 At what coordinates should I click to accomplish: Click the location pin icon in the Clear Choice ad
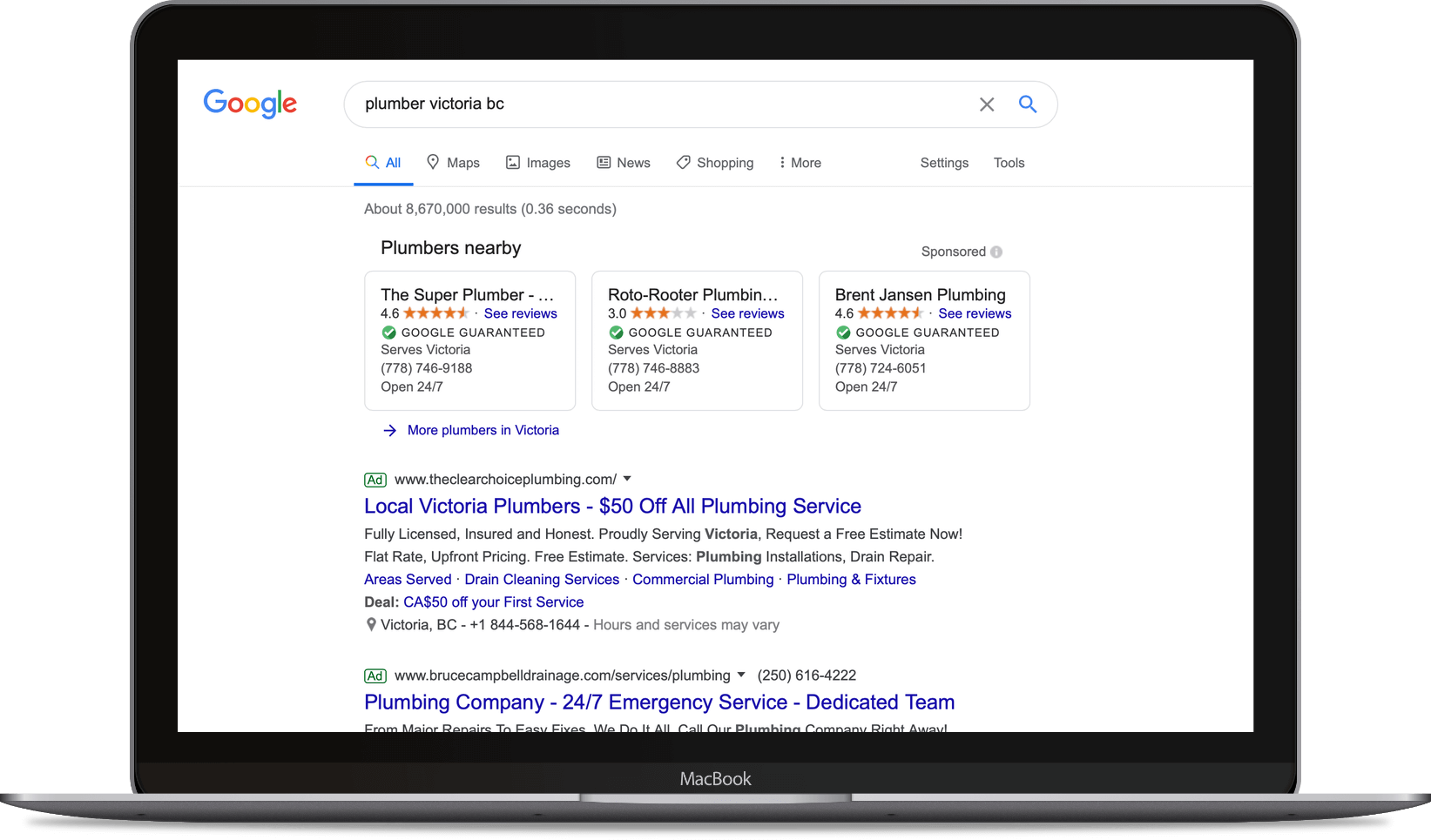point(370,624)
